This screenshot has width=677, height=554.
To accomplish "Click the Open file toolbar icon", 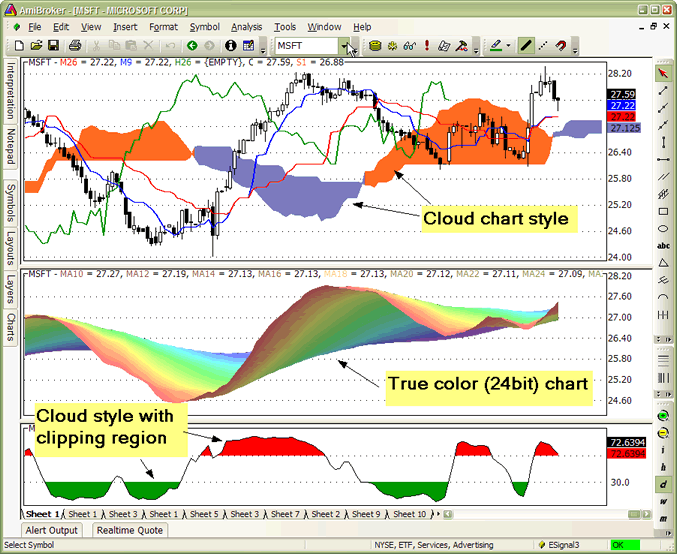I will pos(36,46).
